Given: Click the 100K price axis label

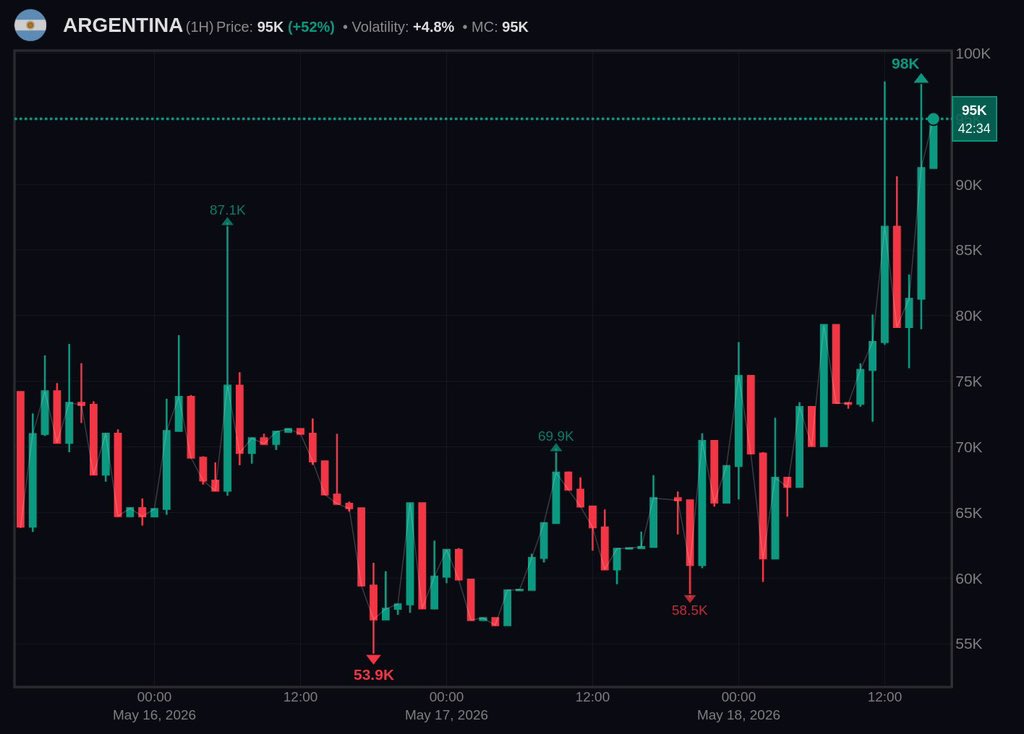Looking at the screenshot, I should 972,54.
